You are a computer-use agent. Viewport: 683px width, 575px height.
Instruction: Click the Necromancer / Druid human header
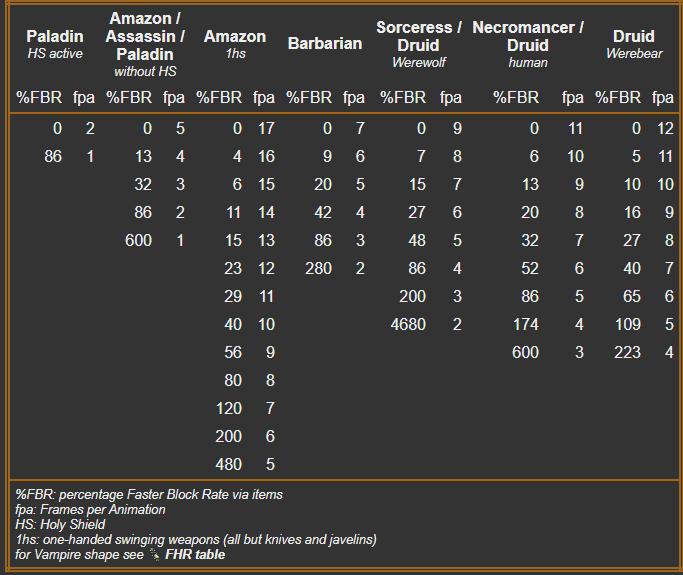click(528, 44)
